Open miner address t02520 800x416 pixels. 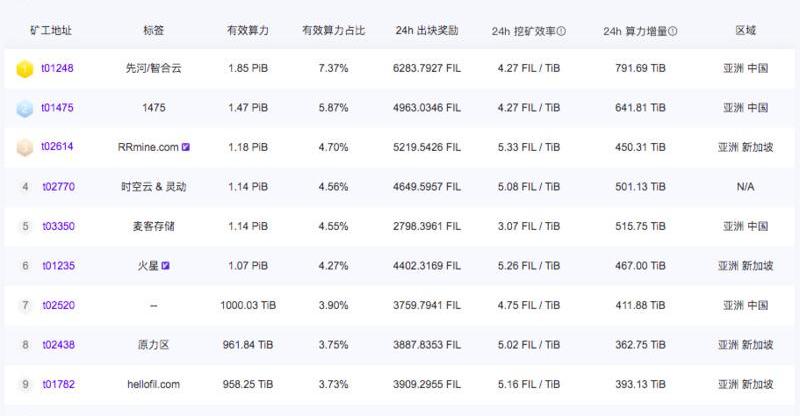tap(59, 305)
